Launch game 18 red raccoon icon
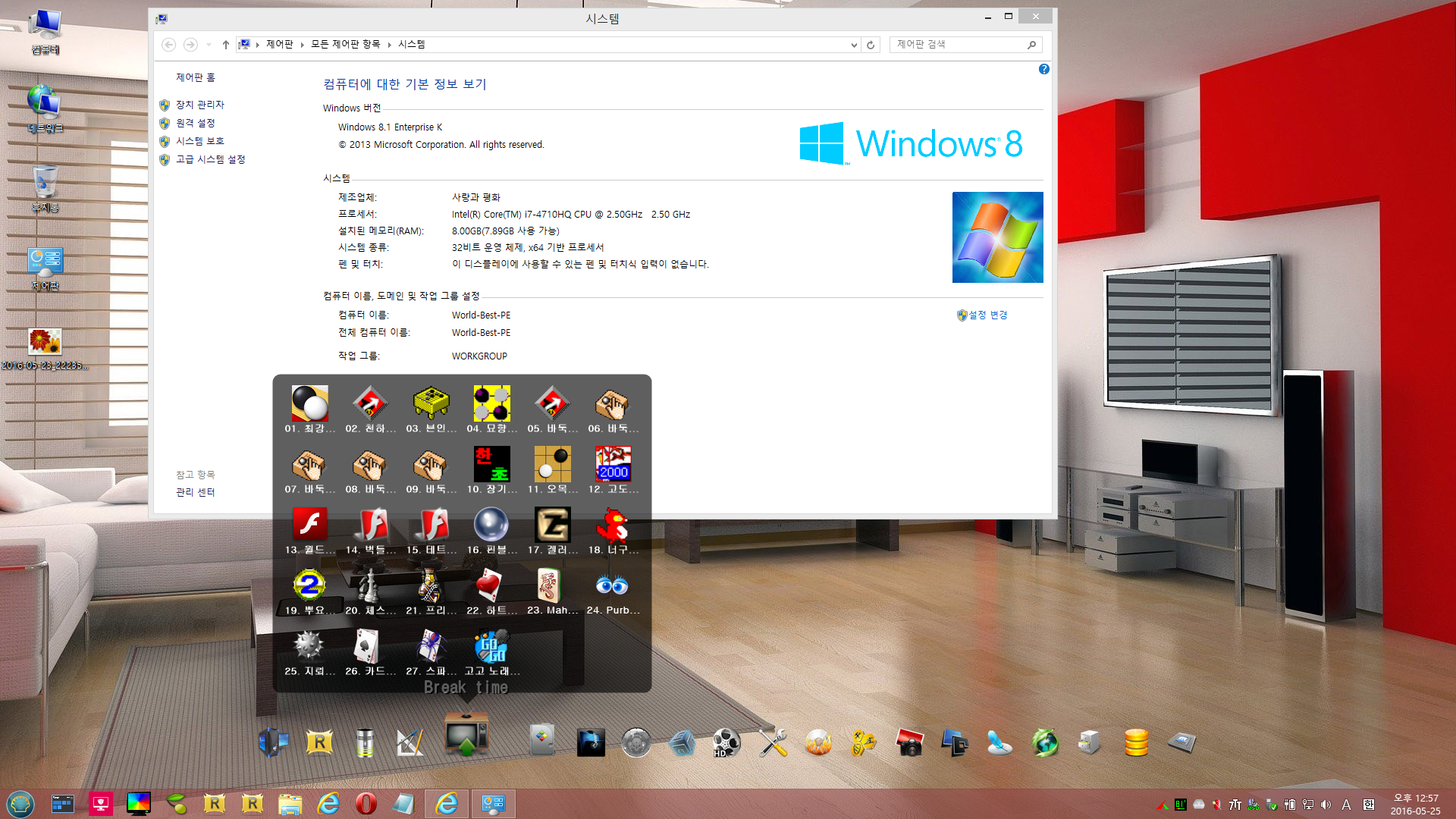Screen dimensions: 1456x819 [x=613, y=525]
